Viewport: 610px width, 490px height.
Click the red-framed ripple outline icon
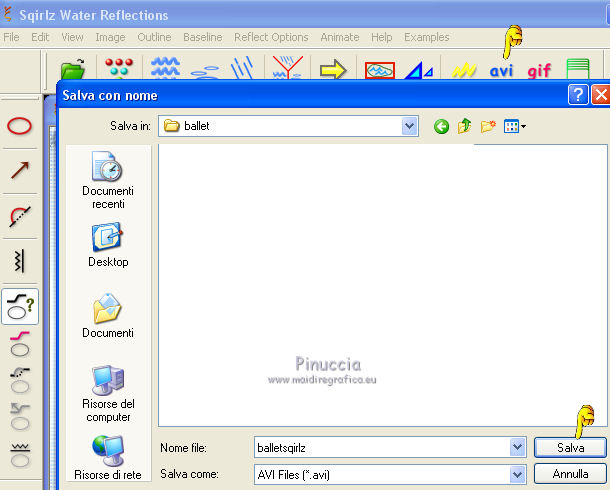(x=380, y=70)
